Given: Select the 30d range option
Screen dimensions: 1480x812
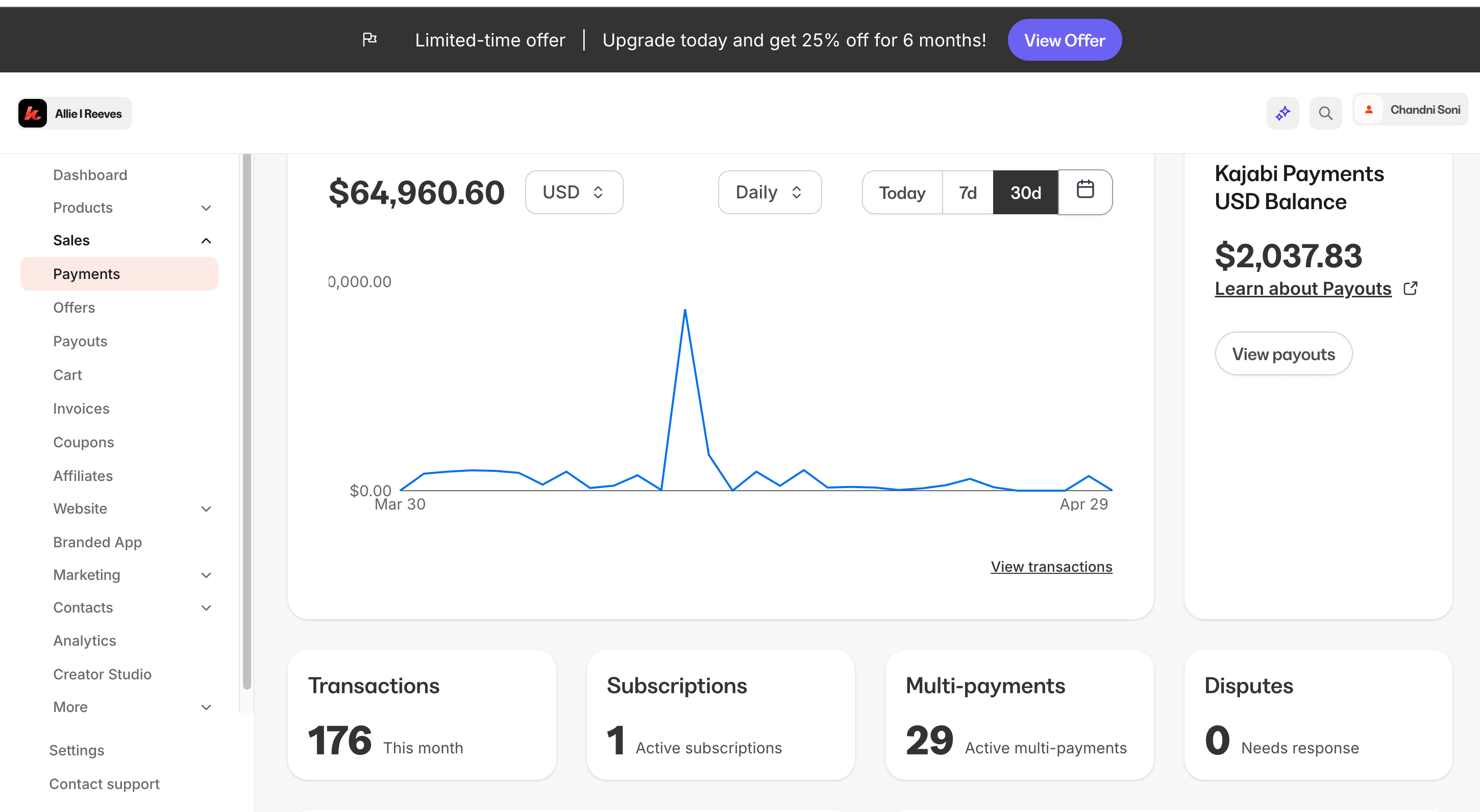Looking at the screenshot, I should click(x=1025, y=192).
